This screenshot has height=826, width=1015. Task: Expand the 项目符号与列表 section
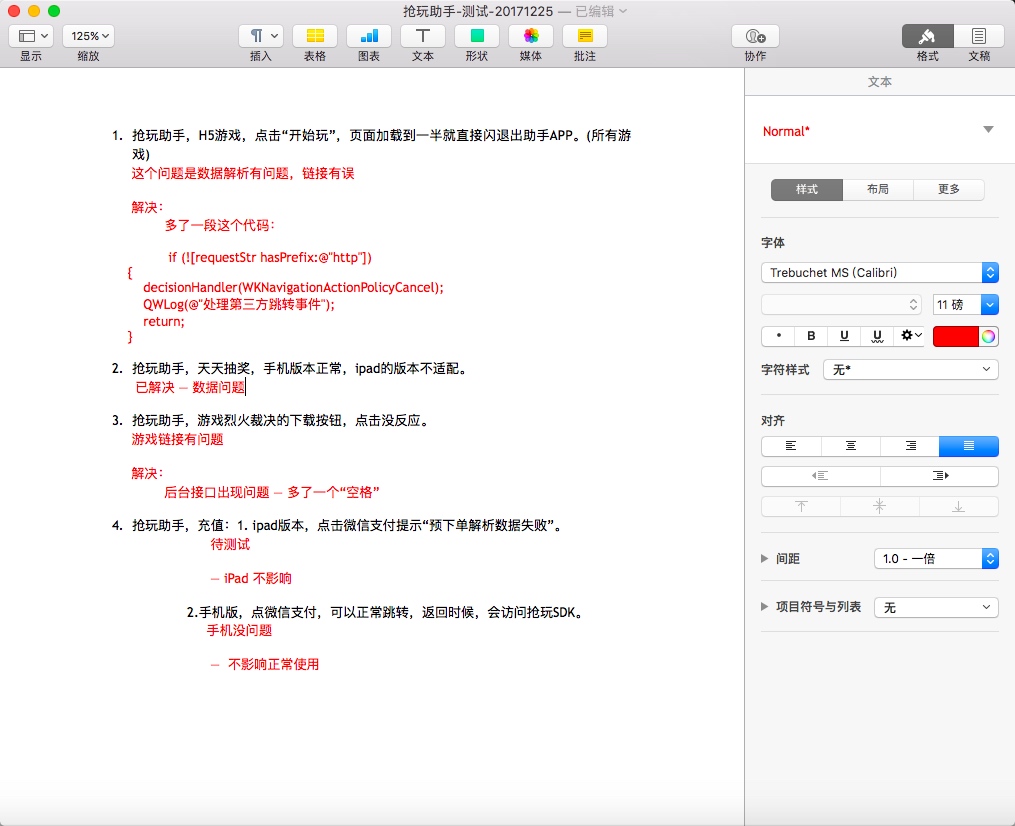(x=764, y=607)
